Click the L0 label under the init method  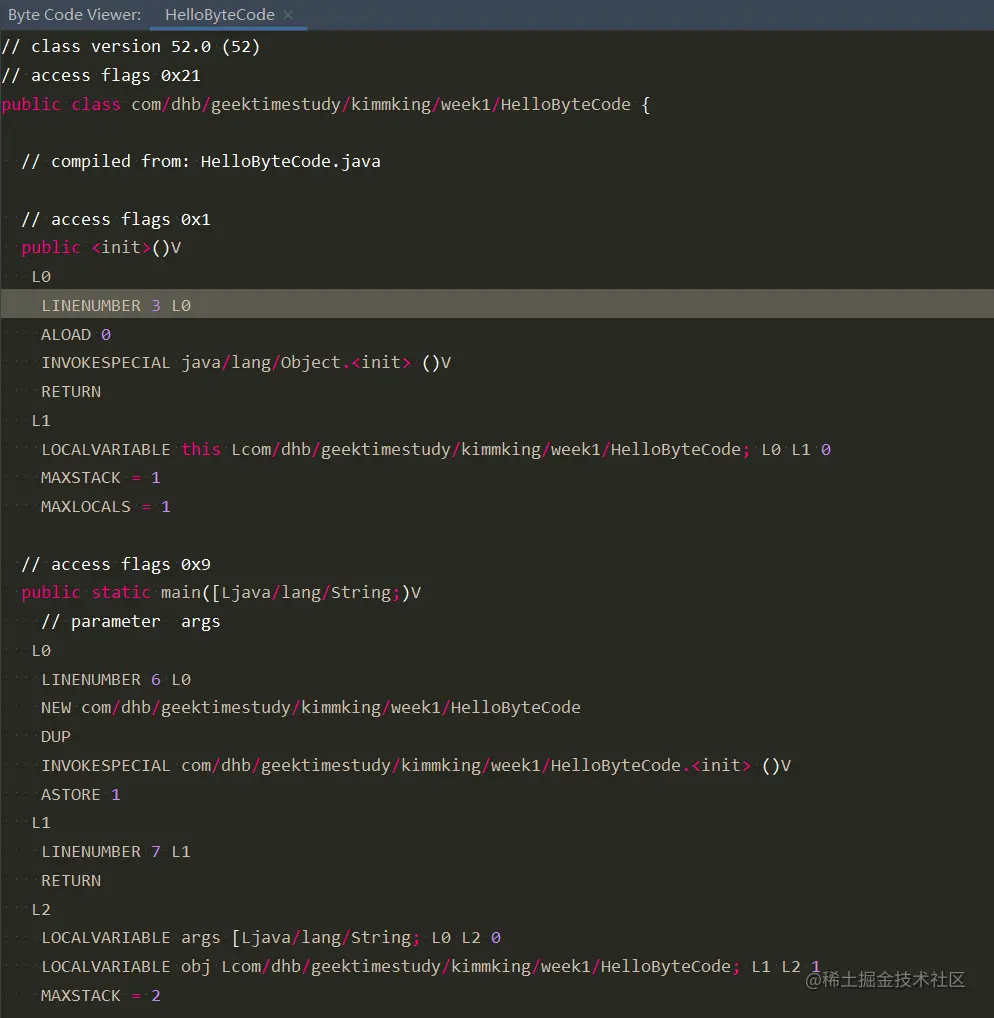(40, 276)
